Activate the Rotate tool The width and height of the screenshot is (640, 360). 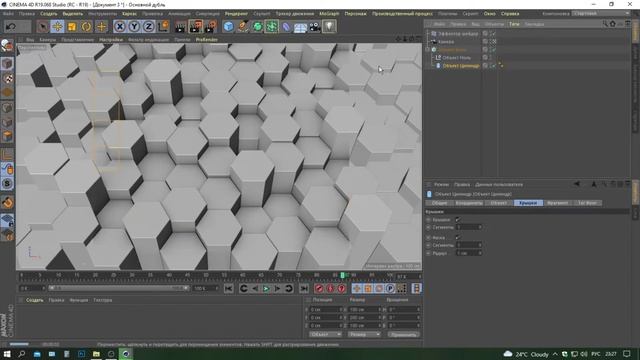pos(87,27)
